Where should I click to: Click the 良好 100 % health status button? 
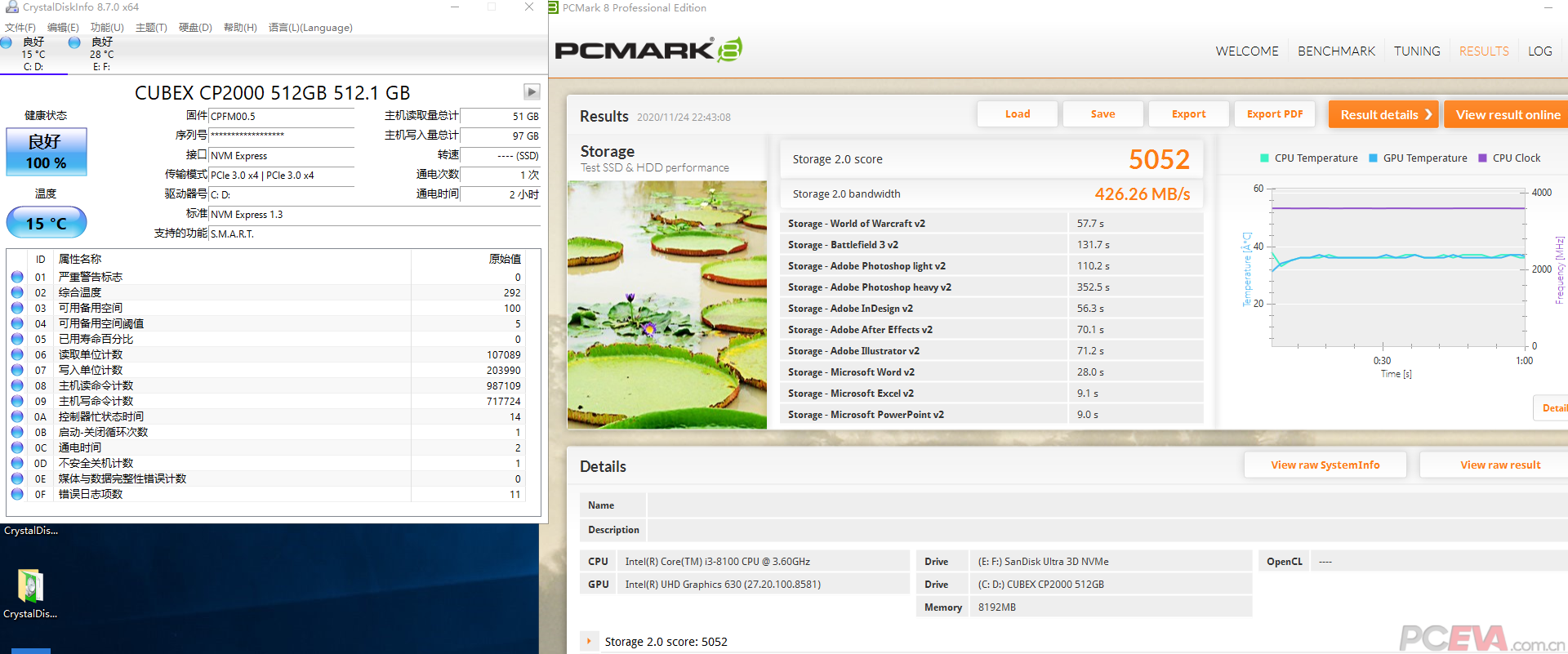pos(47,152)
